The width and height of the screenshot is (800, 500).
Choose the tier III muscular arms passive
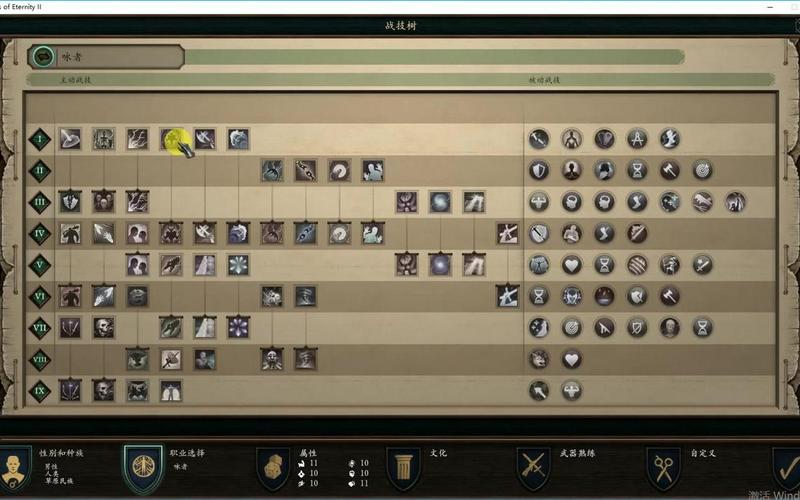tap(539, 202)
